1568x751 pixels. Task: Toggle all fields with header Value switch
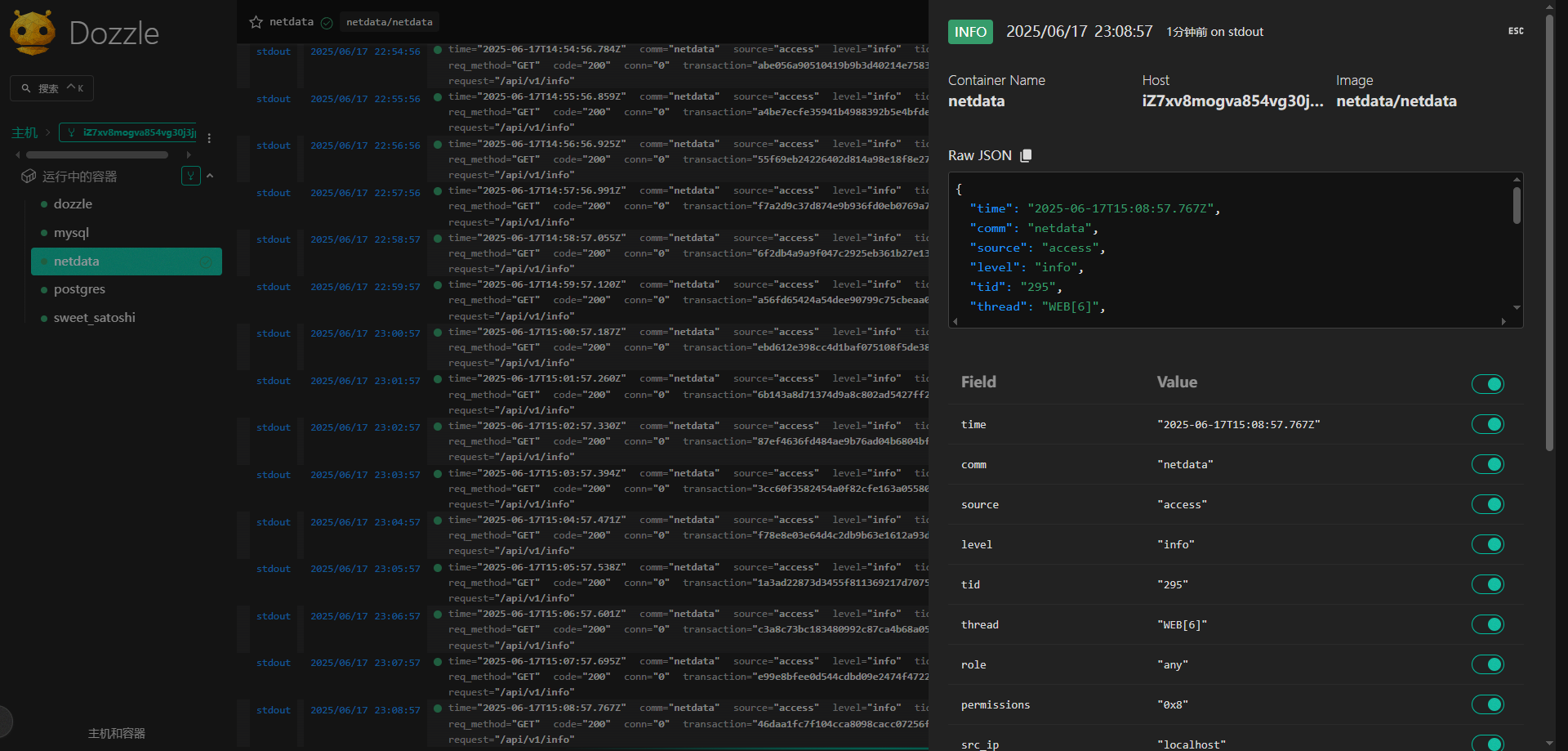[1487, 384]
